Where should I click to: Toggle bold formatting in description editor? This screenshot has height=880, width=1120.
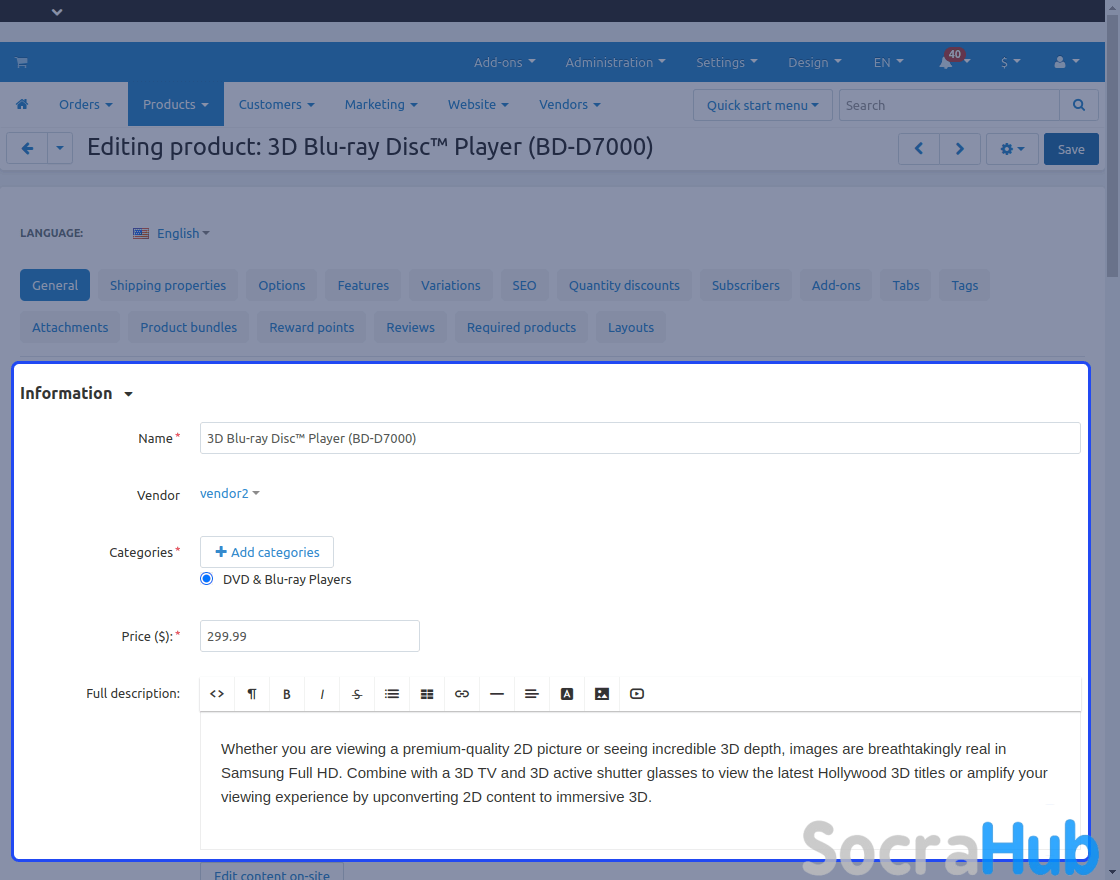(287, 694)
